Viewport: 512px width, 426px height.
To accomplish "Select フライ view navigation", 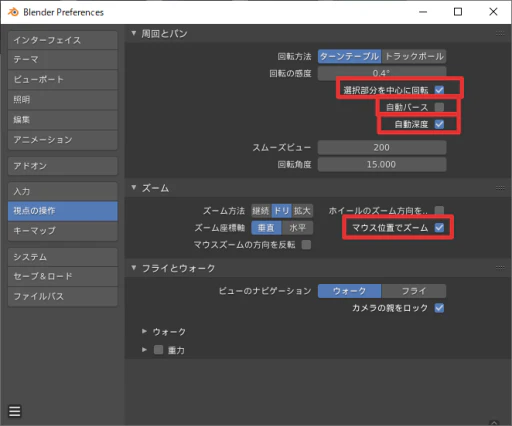I will pyautogui.click(x=414, y=291).
